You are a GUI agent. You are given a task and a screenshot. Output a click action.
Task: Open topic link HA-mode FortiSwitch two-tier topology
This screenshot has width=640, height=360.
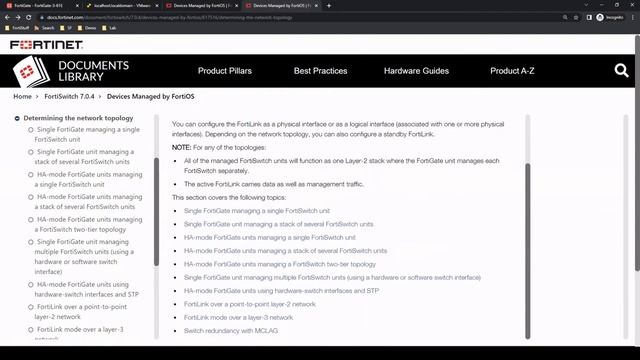click(x=280, y=264)
